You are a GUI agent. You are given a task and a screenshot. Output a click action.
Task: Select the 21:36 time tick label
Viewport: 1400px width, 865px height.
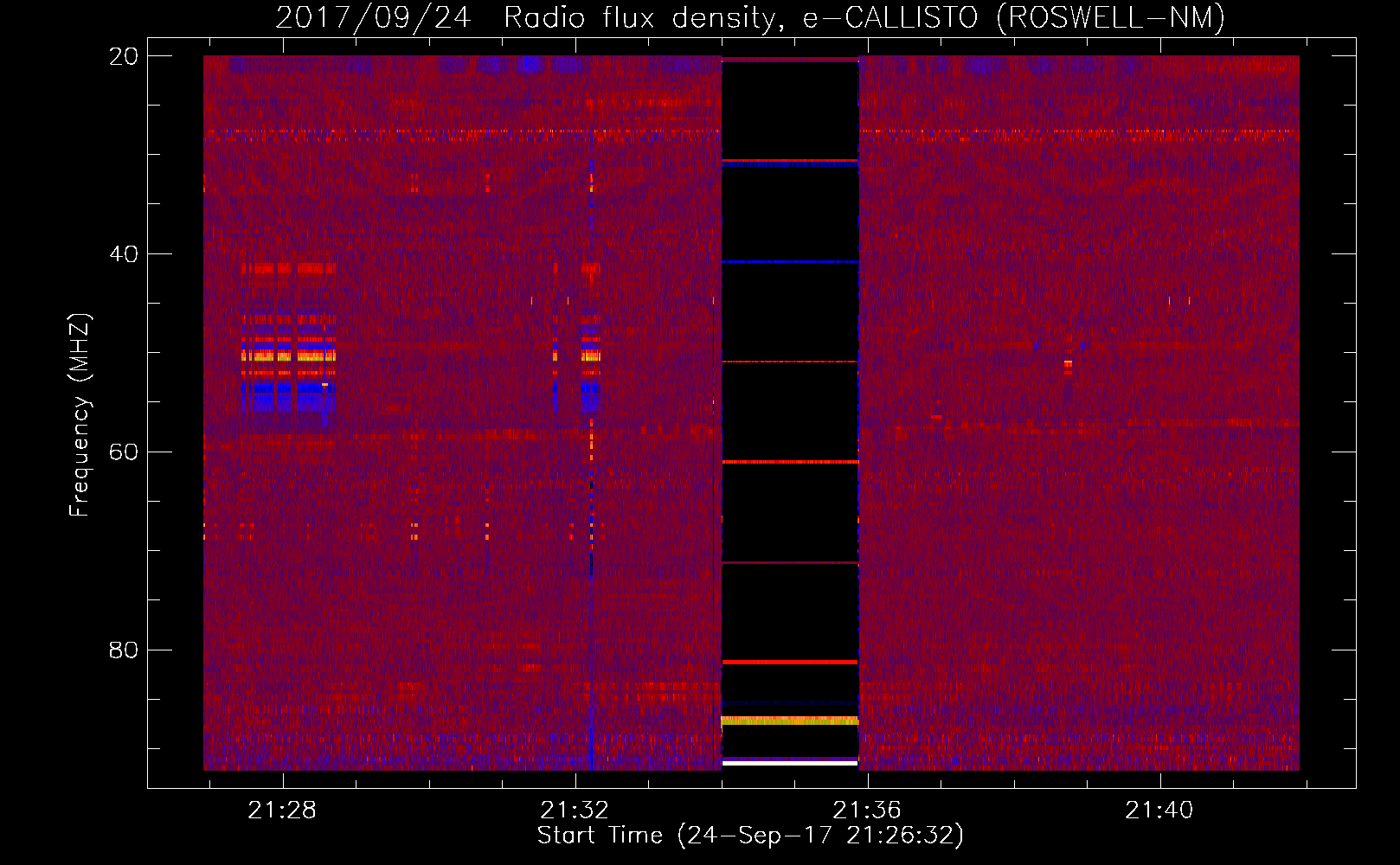(x=867, y=811)
